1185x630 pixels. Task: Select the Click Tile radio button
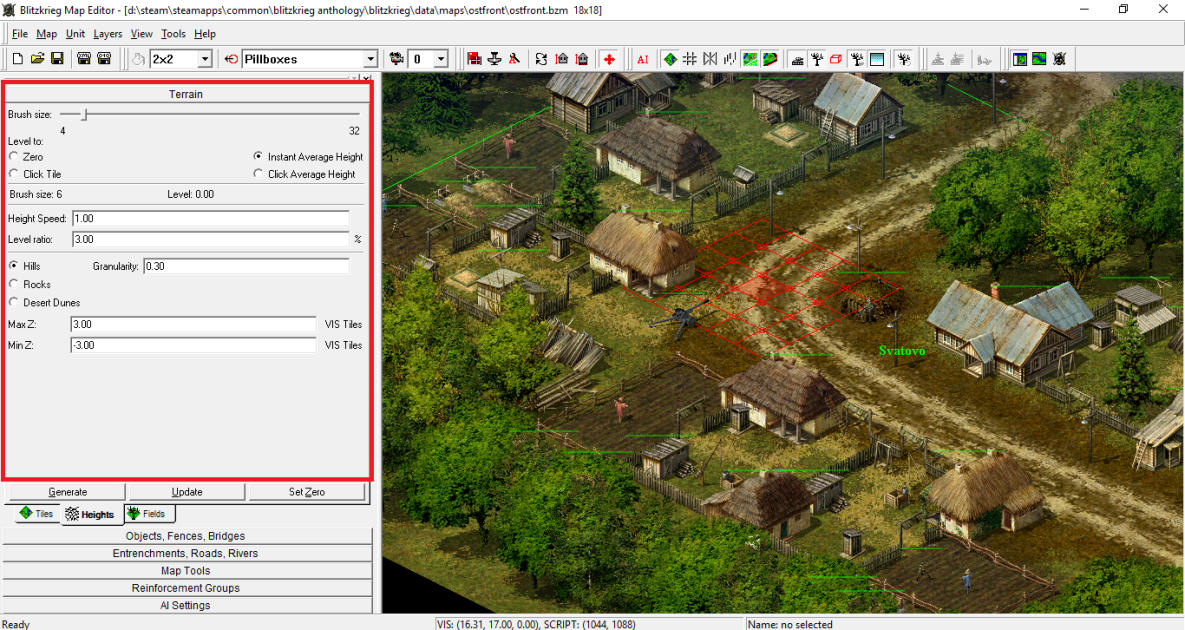click(x=14, y=174)
